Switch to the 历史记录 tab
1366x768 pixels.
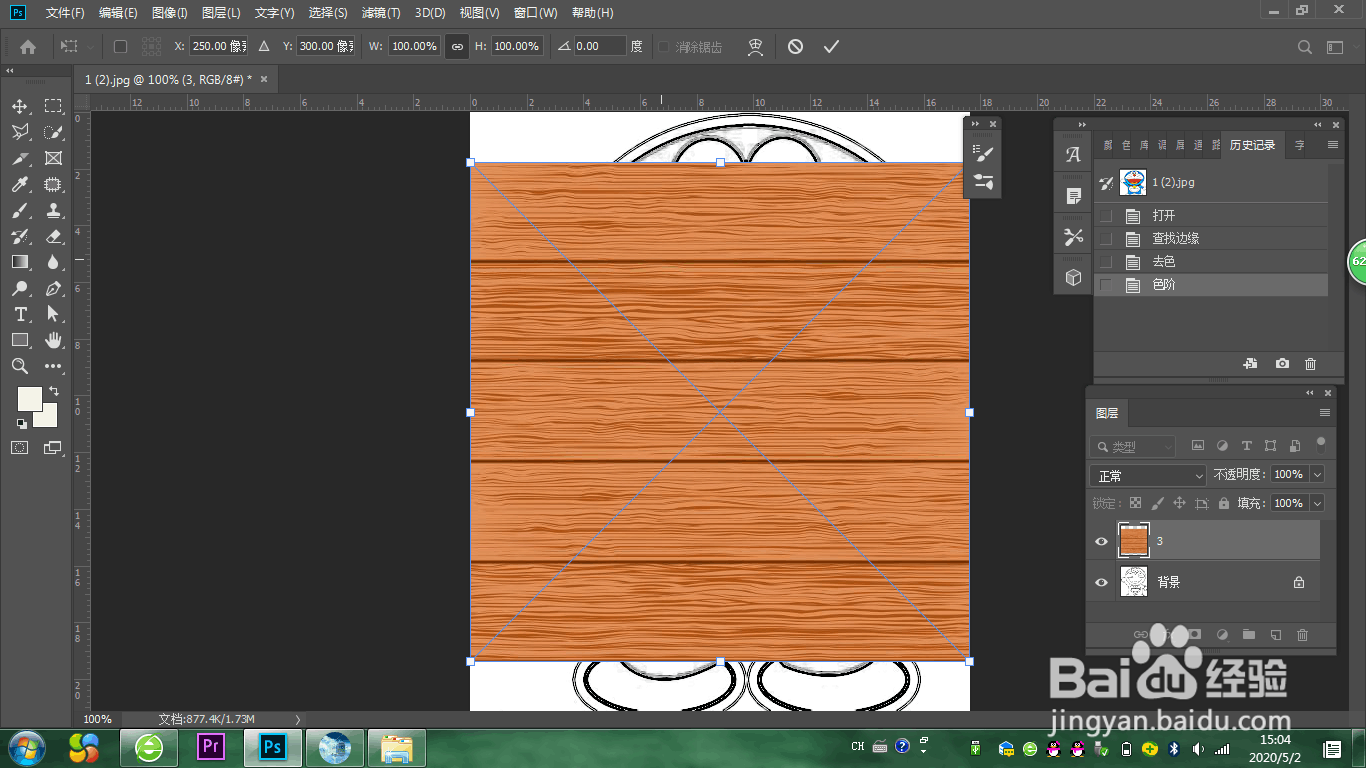click(1252, 145)
